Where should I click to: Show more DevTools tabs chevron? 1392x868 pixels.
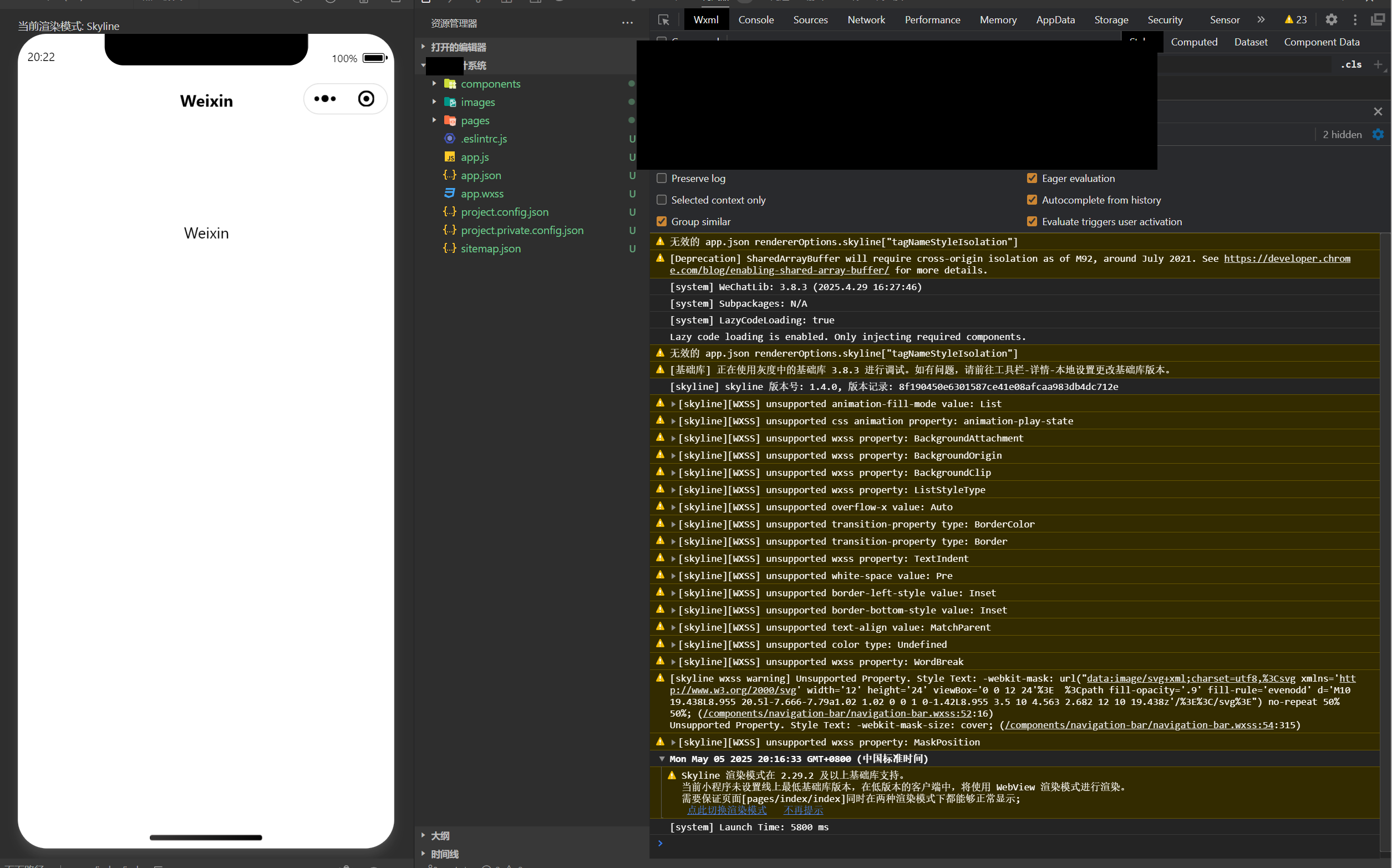(1261, 19)
